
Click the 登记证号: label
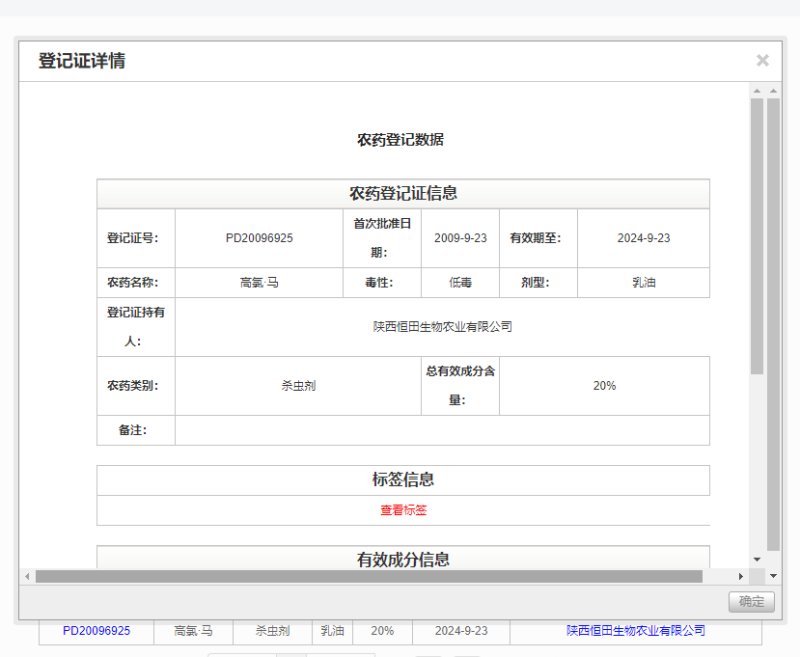coord(133,238)
